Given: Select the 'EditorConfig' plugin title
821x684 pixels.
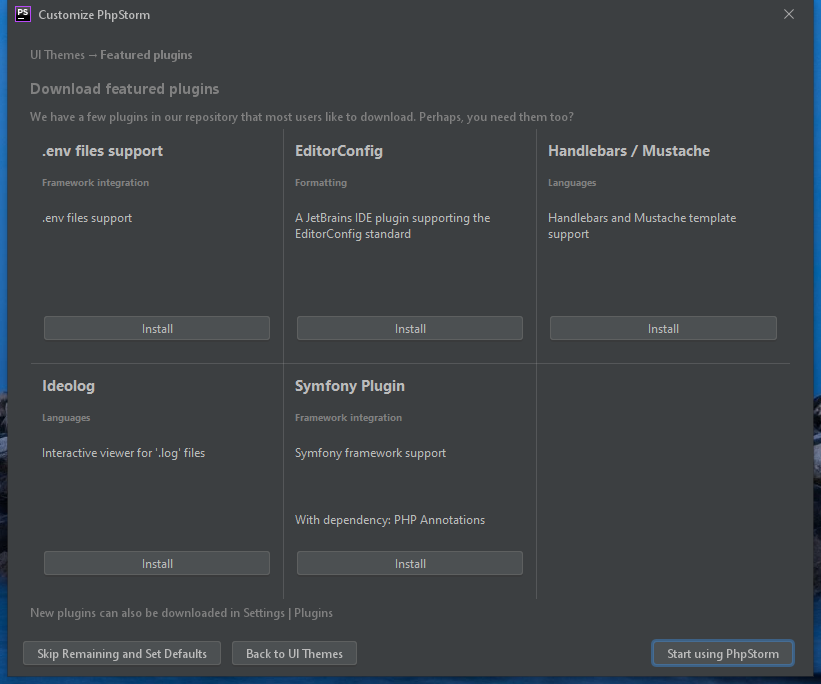Looking at the screenshot, I should point(339,151).
